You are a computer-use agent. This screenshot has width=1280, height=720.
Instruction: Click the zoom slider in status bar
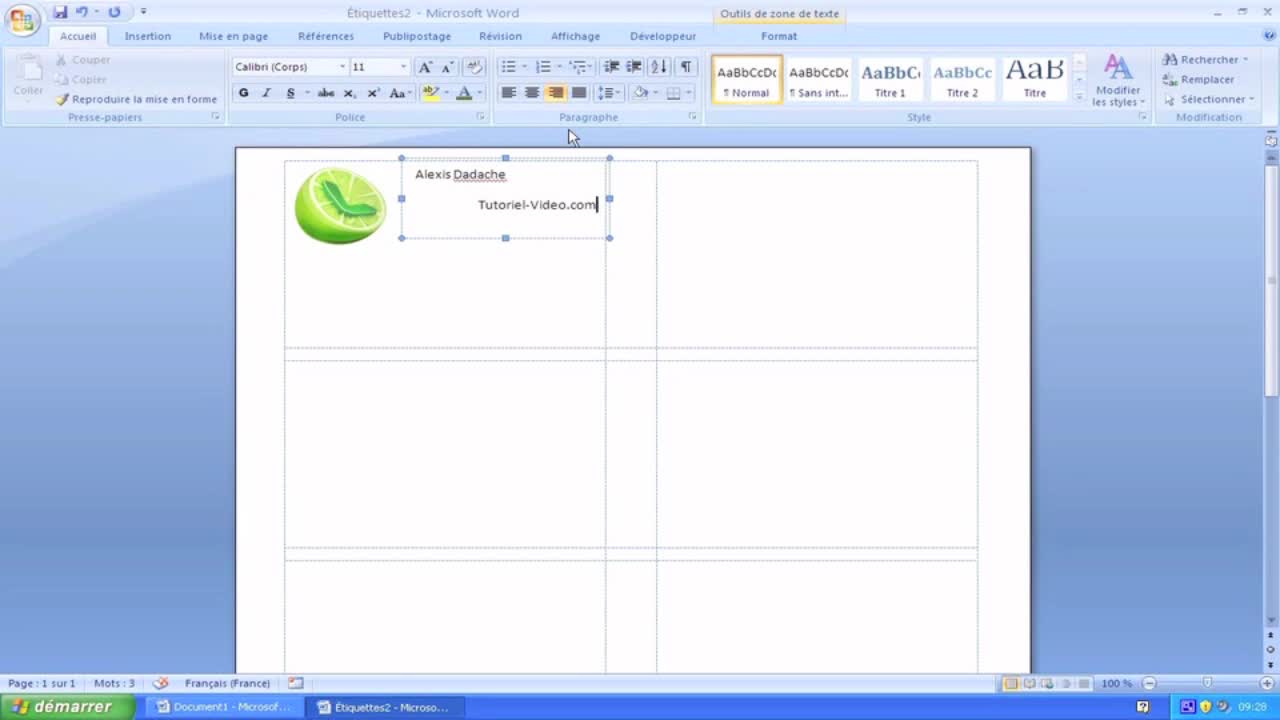point(1207,683)
